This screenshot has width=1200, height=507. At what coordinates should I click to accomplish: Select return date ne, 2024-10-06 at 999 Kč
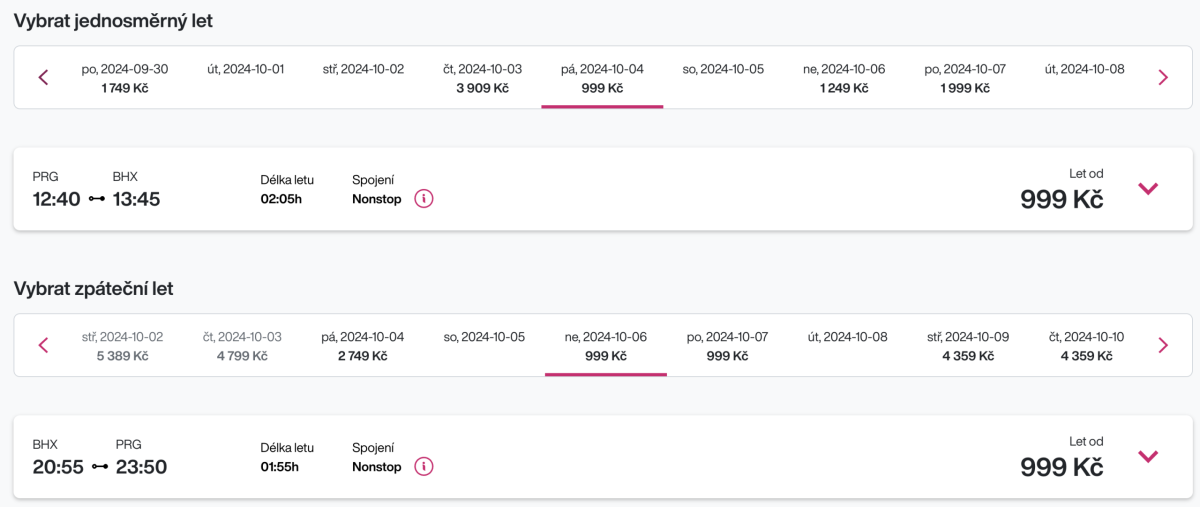(x=605, y=346)
